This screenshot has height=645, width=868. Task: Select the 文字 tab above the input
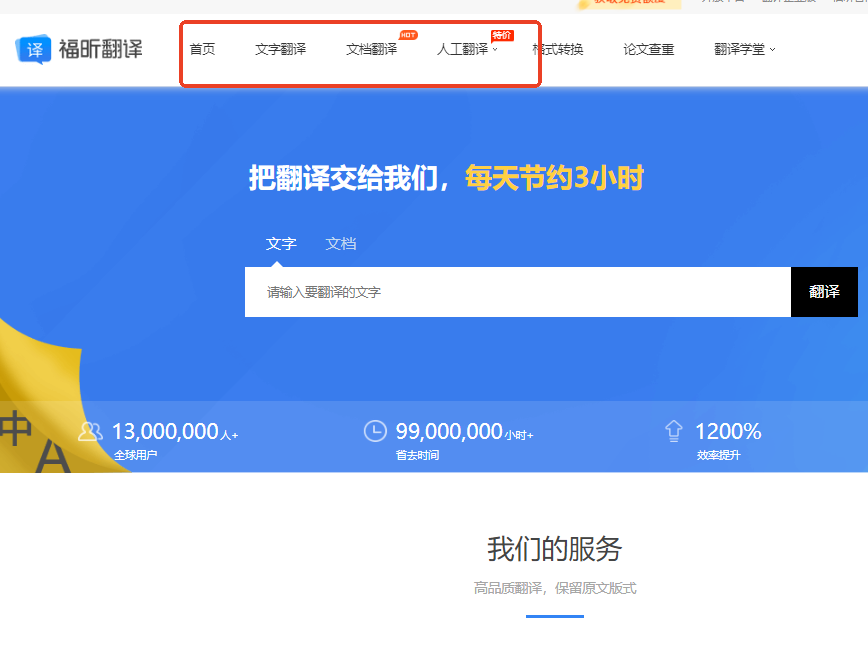[x=281, y=244]
